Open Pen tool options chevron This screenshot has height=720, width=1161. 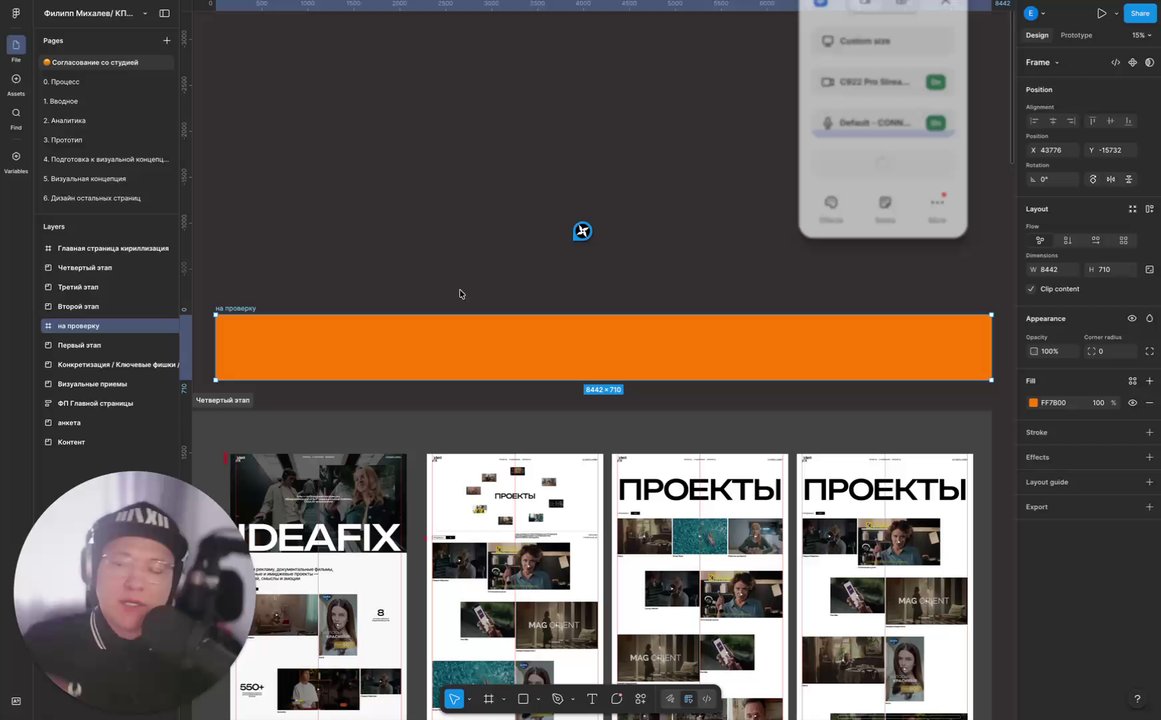click(572, 699)
